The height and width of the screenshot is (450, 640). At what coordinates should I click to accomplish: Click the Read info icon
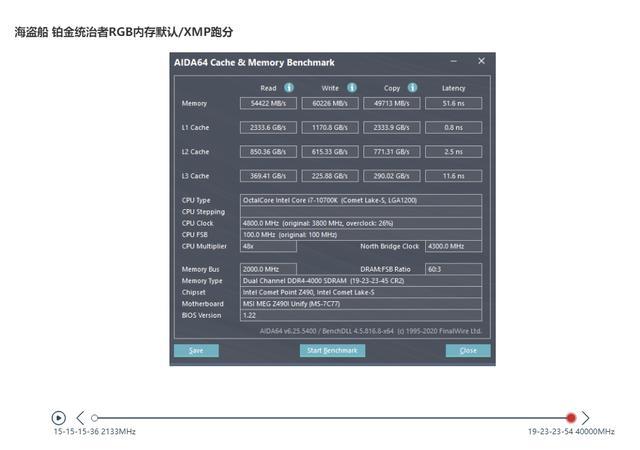(x=289, y=88)
